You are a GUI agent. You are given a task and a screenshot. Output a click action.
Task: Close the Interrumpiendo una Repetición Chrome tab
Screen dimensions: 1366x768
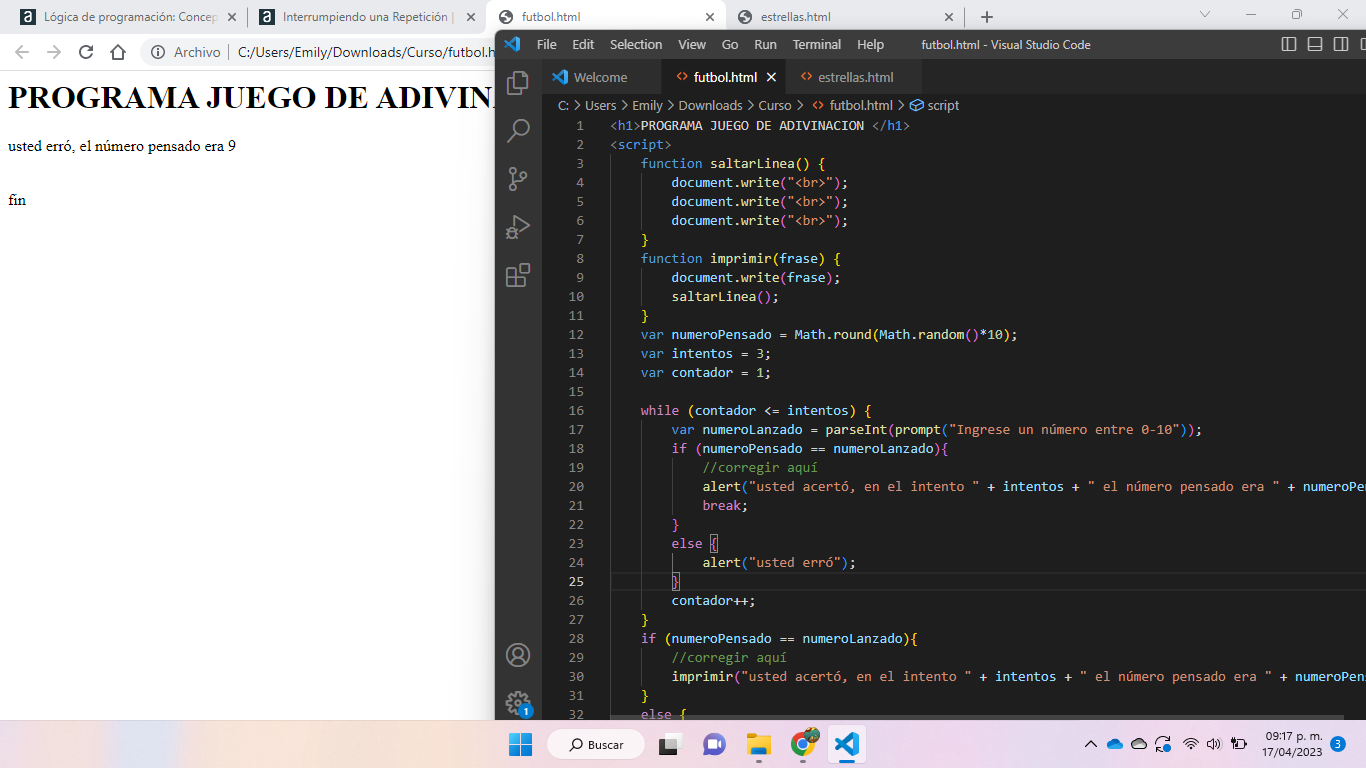point(470,17)
